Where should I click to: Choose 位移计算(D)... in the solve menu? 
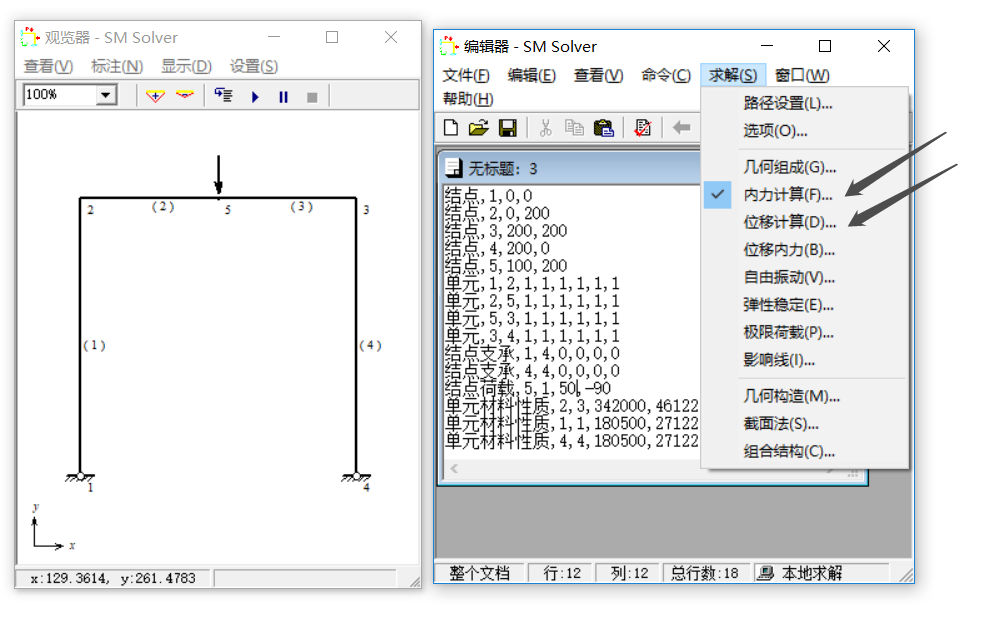point(805,222)
